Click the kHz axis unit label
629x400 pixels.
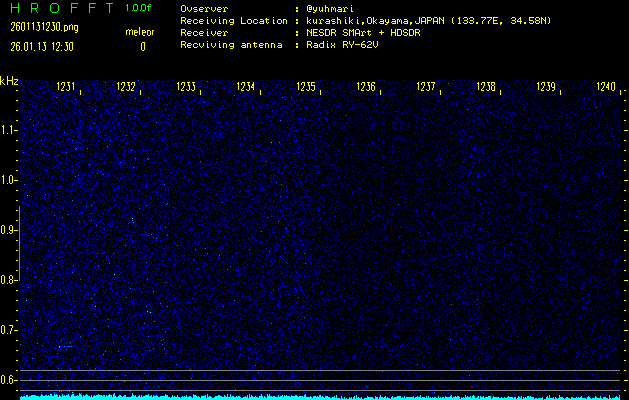tap(9, 81)
